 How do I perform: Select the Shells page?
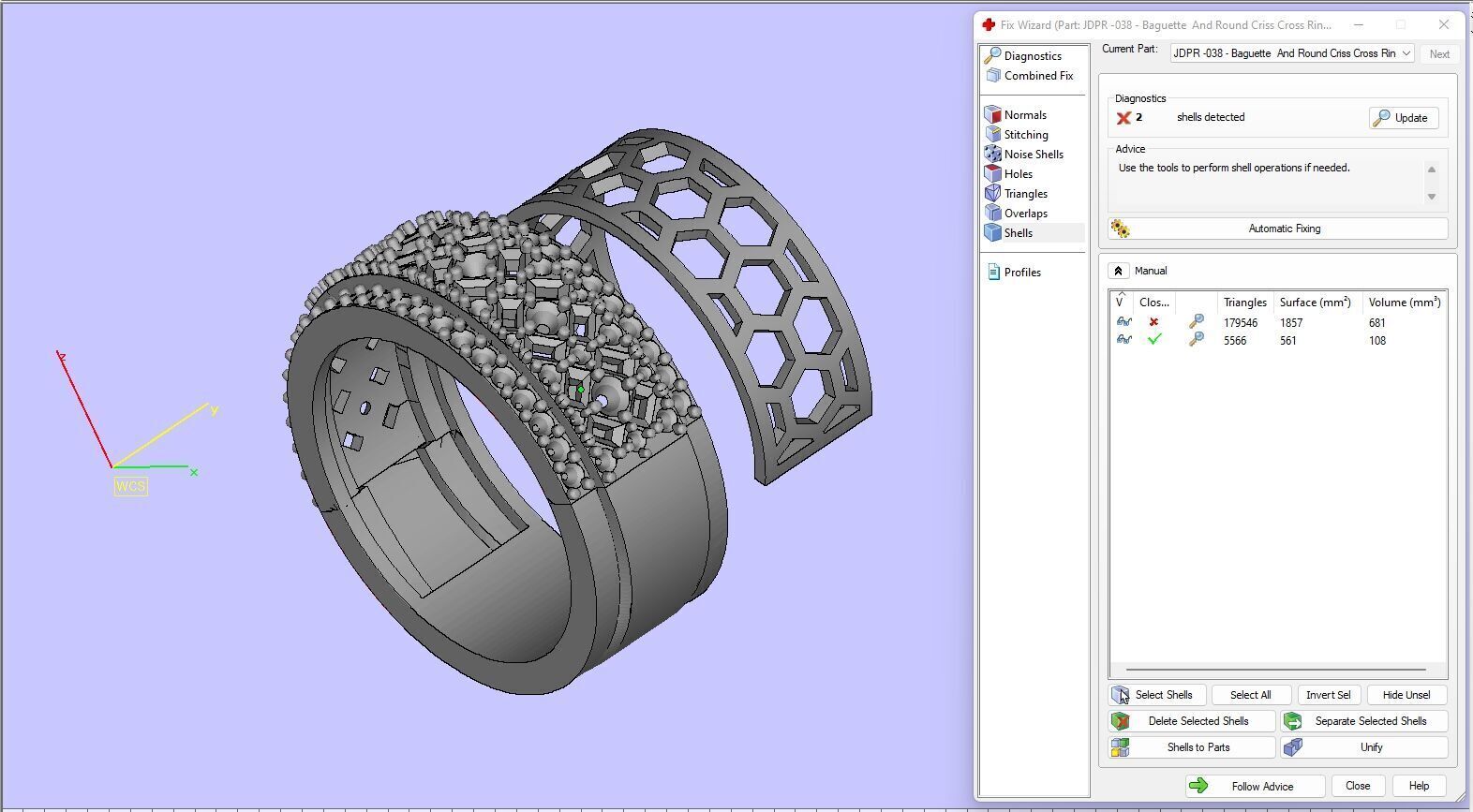click(1019, 233)
